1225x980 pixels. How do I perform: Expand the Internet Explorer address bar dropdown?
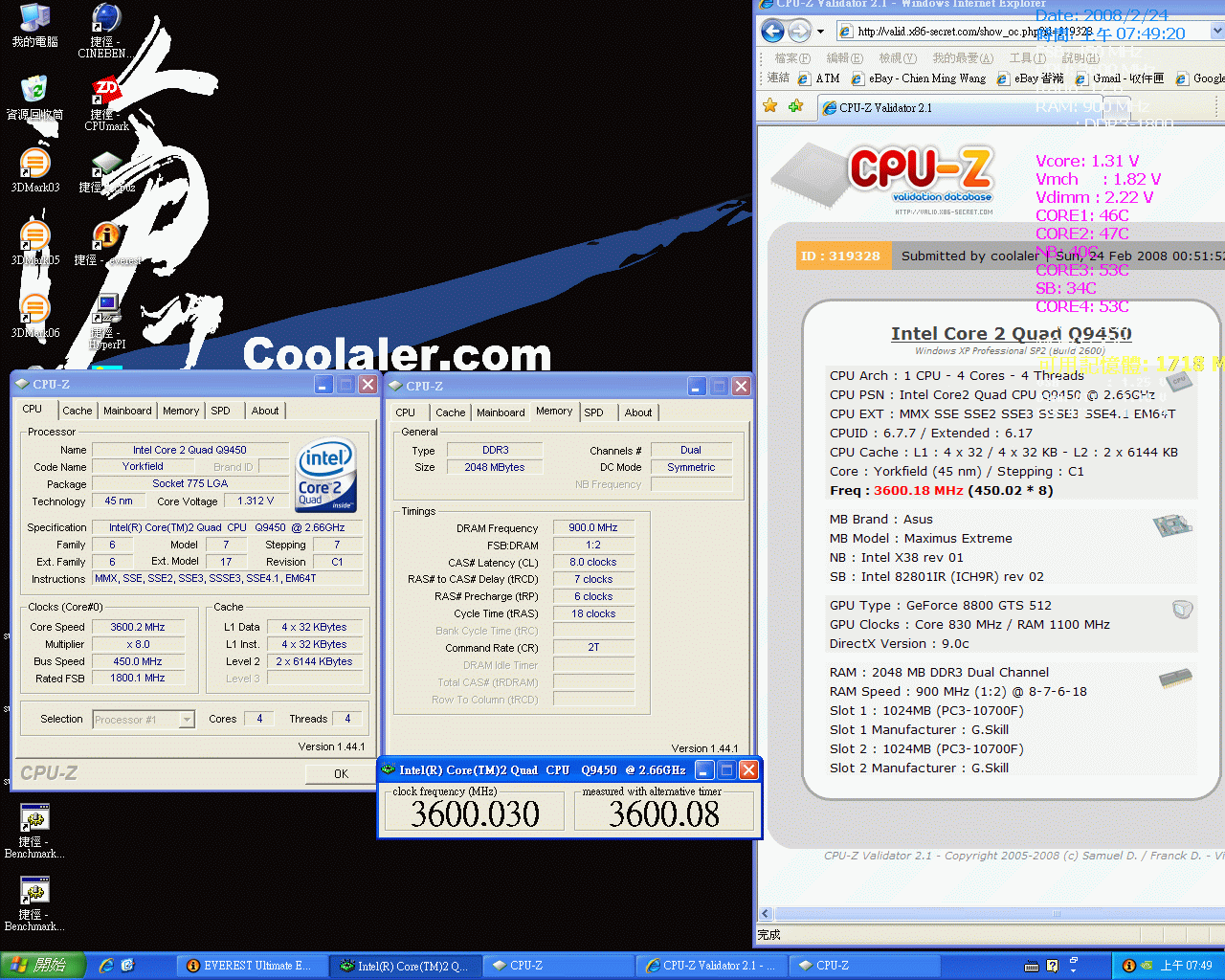click(x=1217, y=32)
